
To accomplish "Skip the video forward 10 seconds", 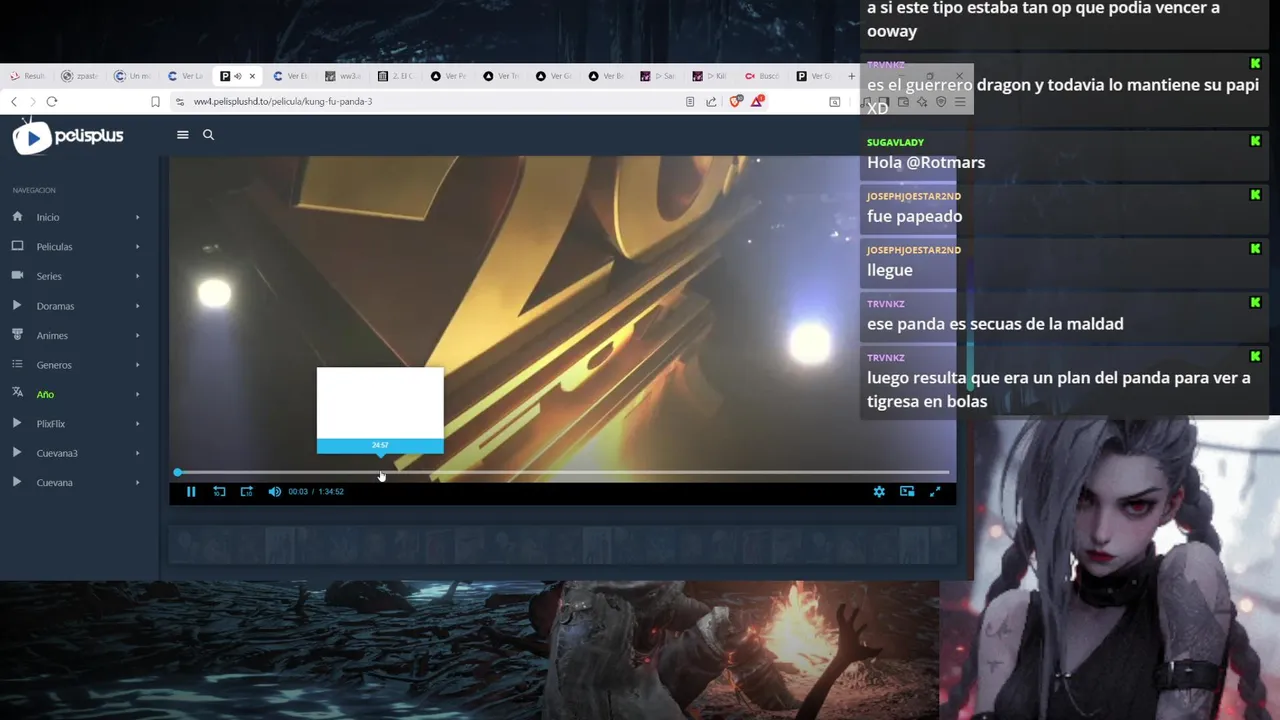I will tap(247, 491).
